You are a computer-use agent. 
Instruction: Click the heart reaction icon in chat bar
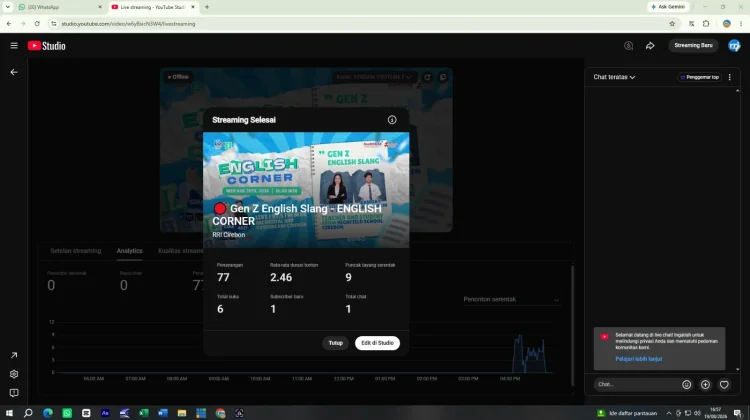click(x=724, y=384)
